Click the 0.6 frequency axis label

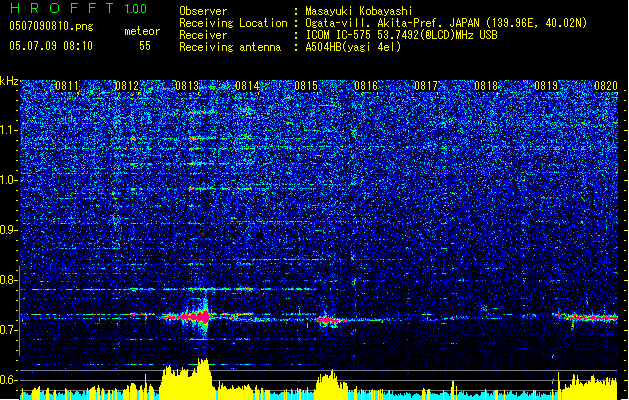(x=9, y=380)
